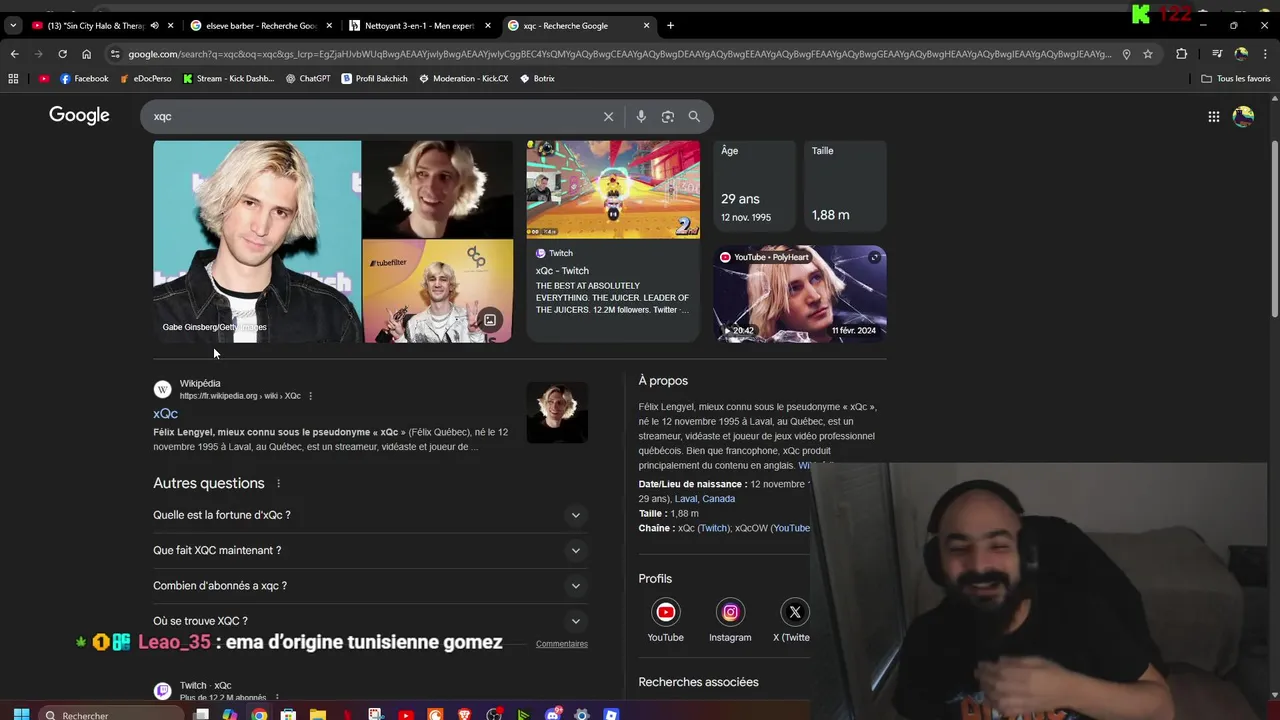Image resolution: width=1280 pixels, height=720 pixels.
Task: Open the Taille 1,88 m card
Action: [x=845, y=186]
